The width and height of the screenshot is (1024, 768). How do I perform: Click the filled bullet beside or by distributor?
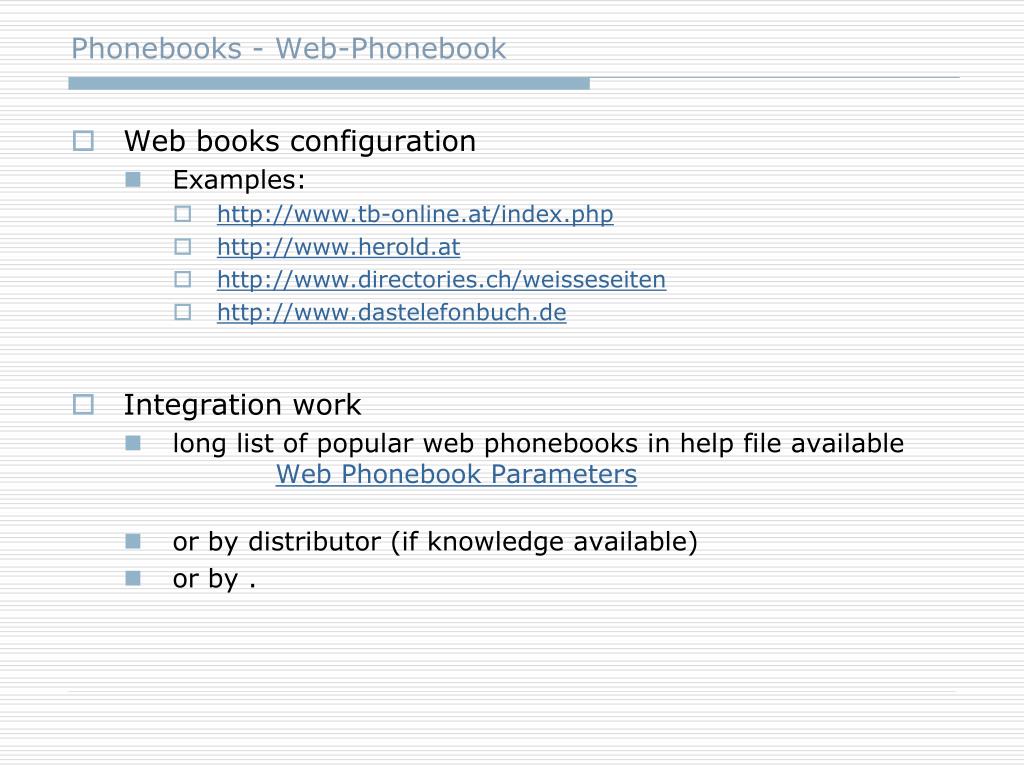[133, 541]
